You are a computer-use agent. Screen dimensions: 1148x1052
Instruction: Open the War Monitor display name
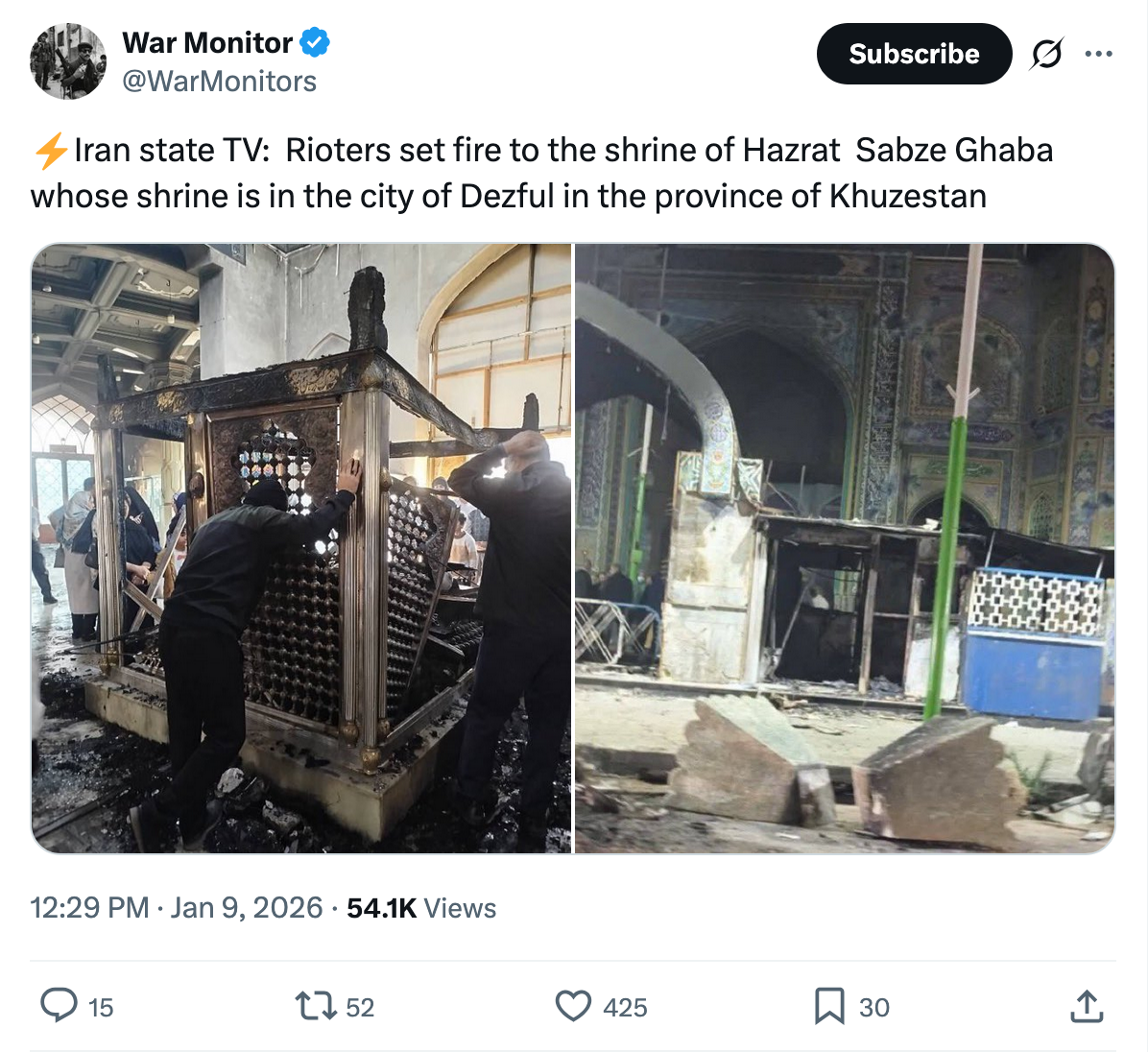click(207, 42)
